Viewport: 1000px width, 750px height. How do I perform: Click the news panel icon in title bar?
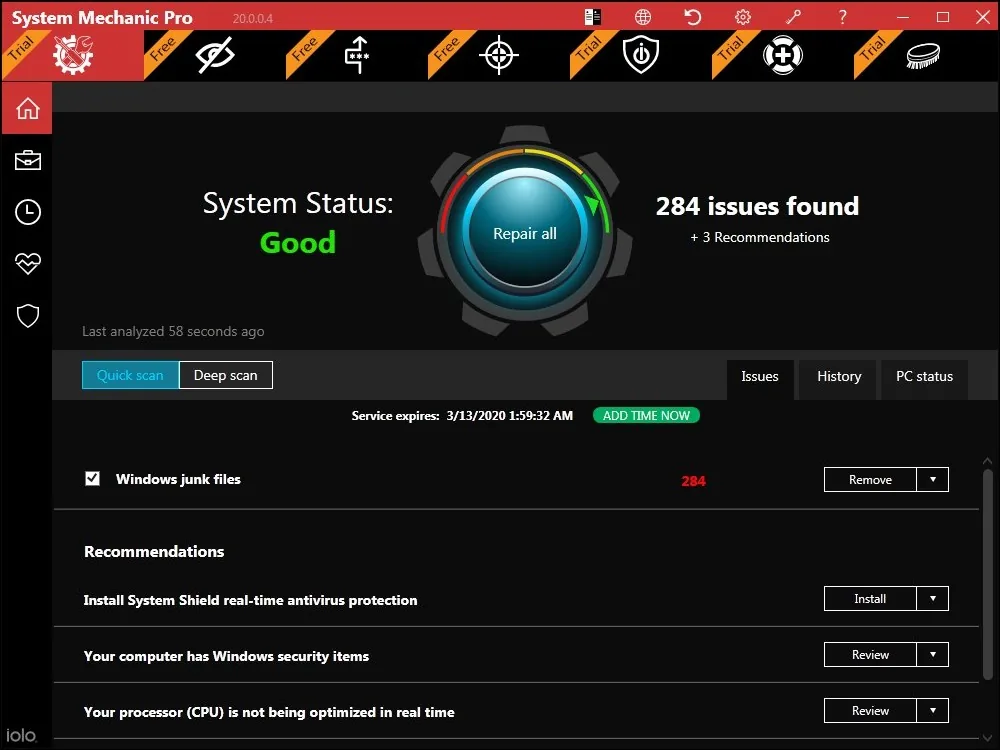click(592, 17)
